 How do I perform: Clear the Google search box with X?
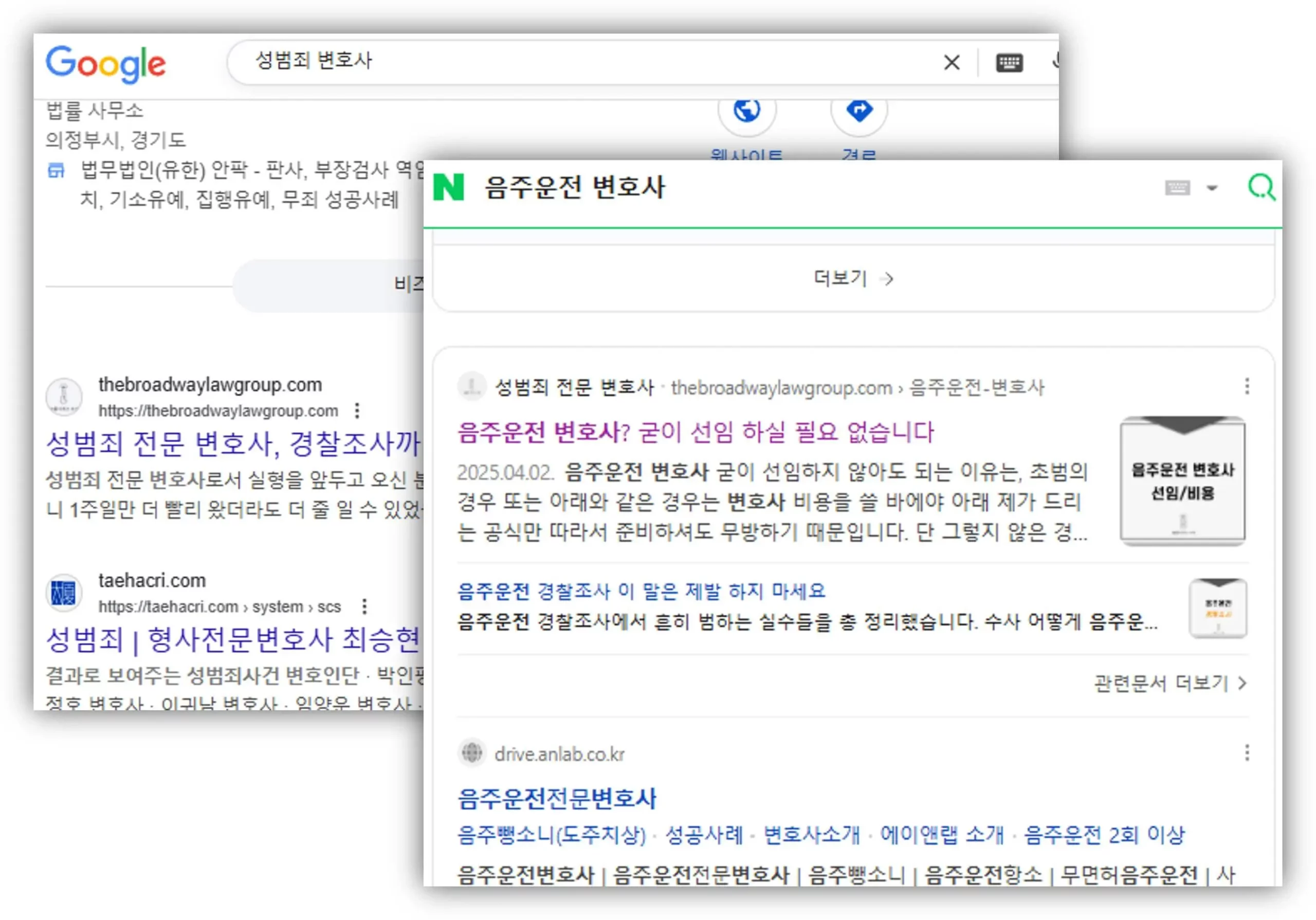pos(952,62)
